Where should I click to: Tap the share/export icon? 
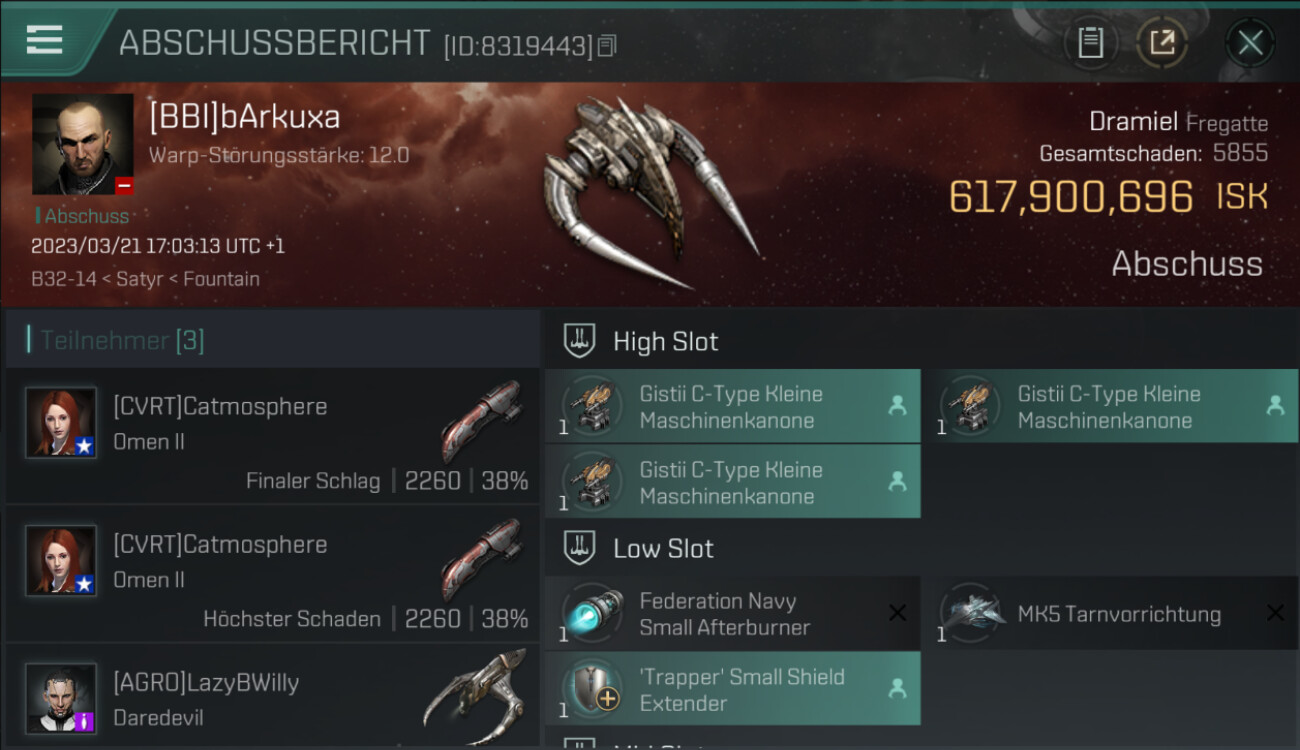[1162, 42]
